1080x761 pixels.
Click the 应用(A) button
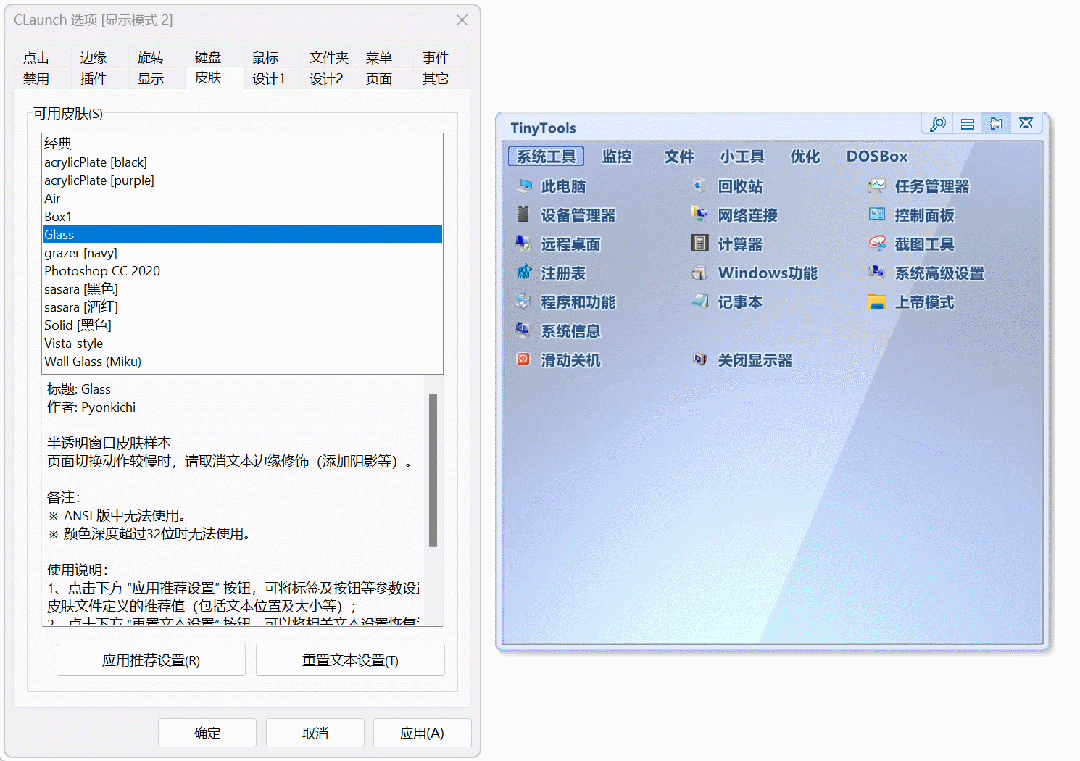click(422, 733)
